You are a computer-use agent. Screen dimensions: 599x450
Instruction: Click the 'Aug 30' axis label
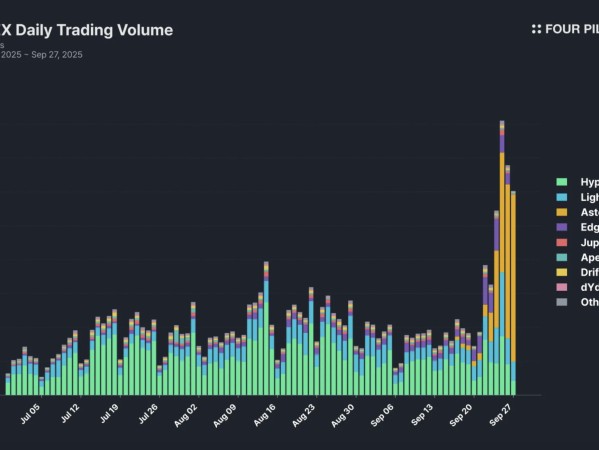pos(343,415)
